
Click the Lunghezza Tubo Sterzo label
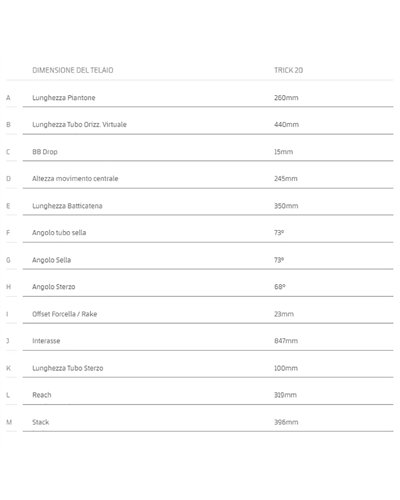[x=68, y=368]
